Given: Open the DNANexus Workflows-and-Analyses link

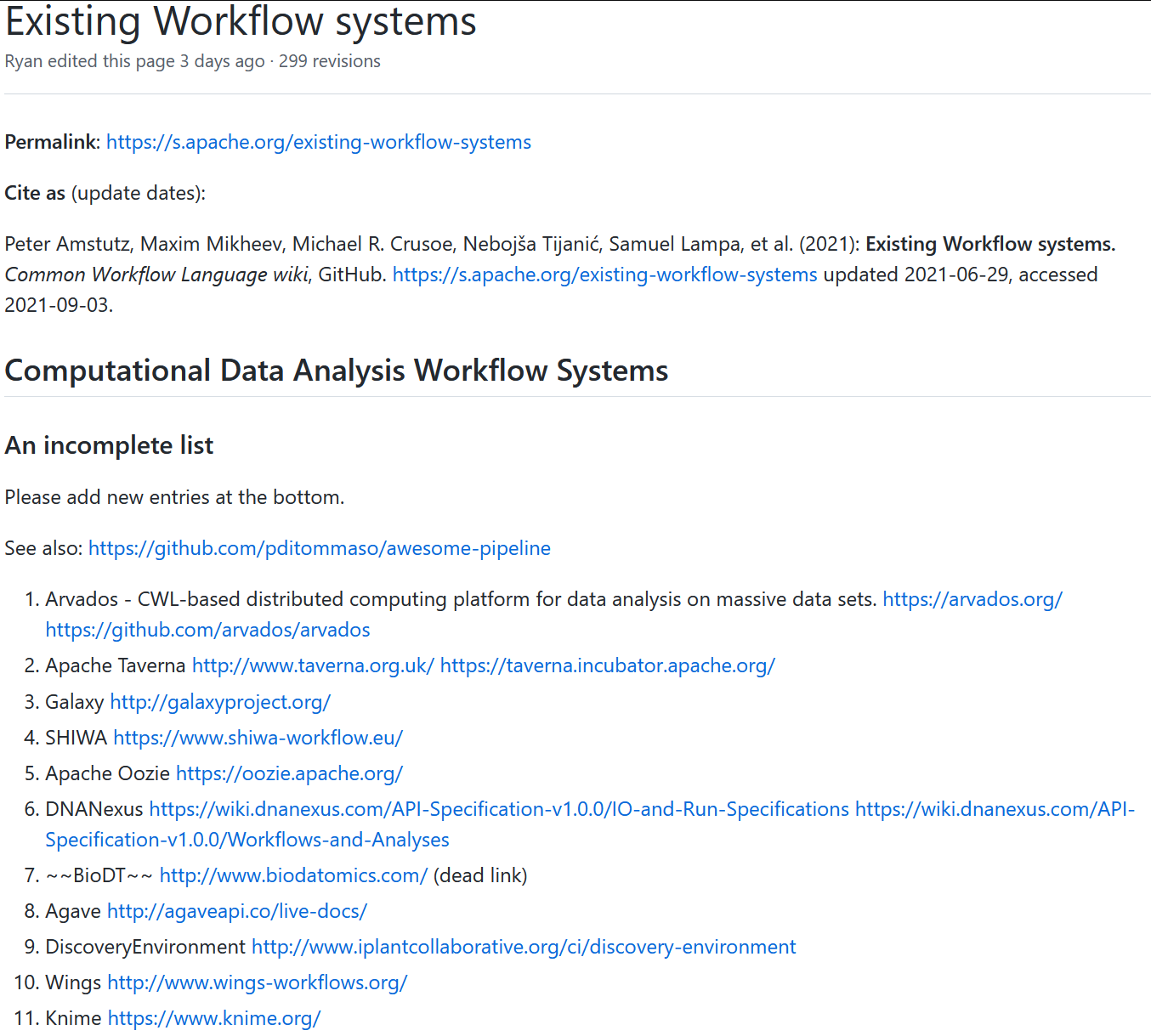Looking at the screenshot, I should tap(247, 840).
